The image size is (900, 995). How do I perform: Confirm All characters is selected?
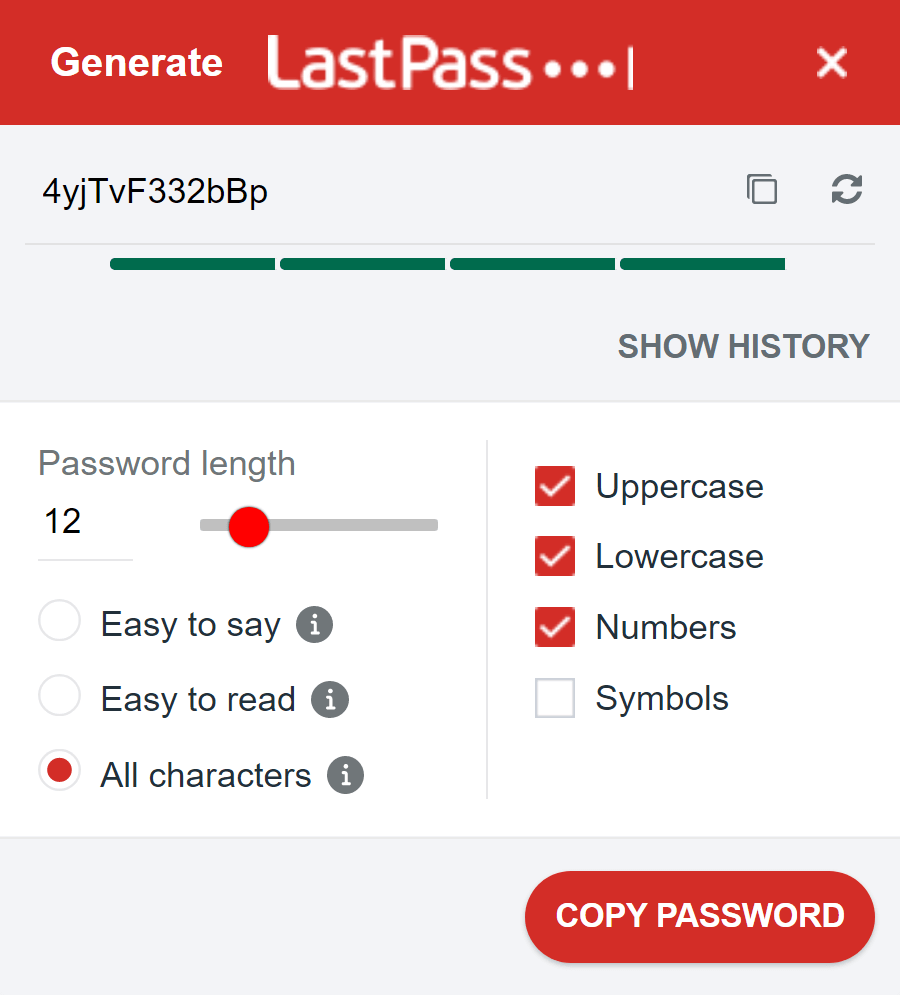pyautogui.click(x=59, y=770)
